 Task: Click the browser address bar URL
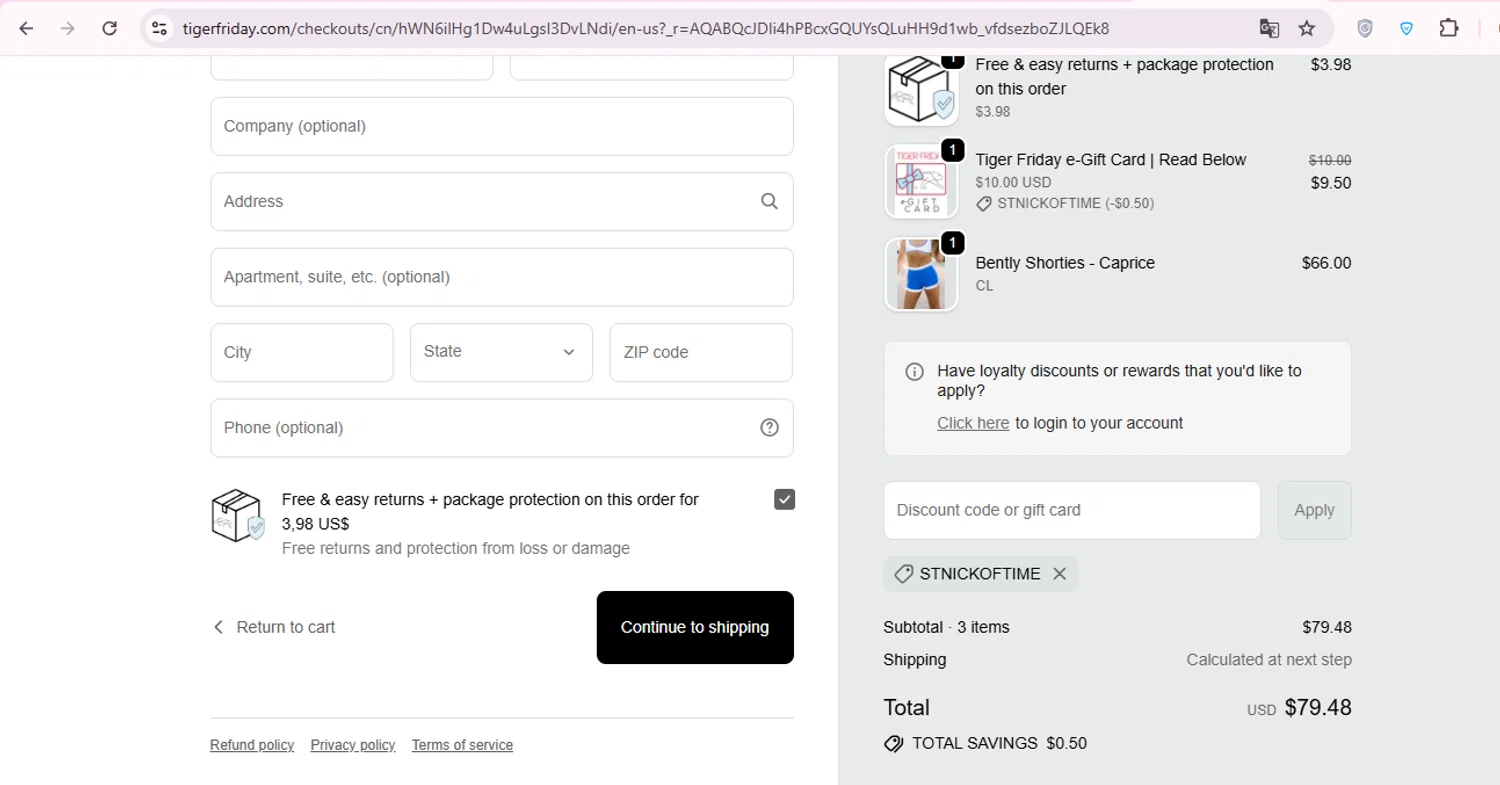(645, 28)
